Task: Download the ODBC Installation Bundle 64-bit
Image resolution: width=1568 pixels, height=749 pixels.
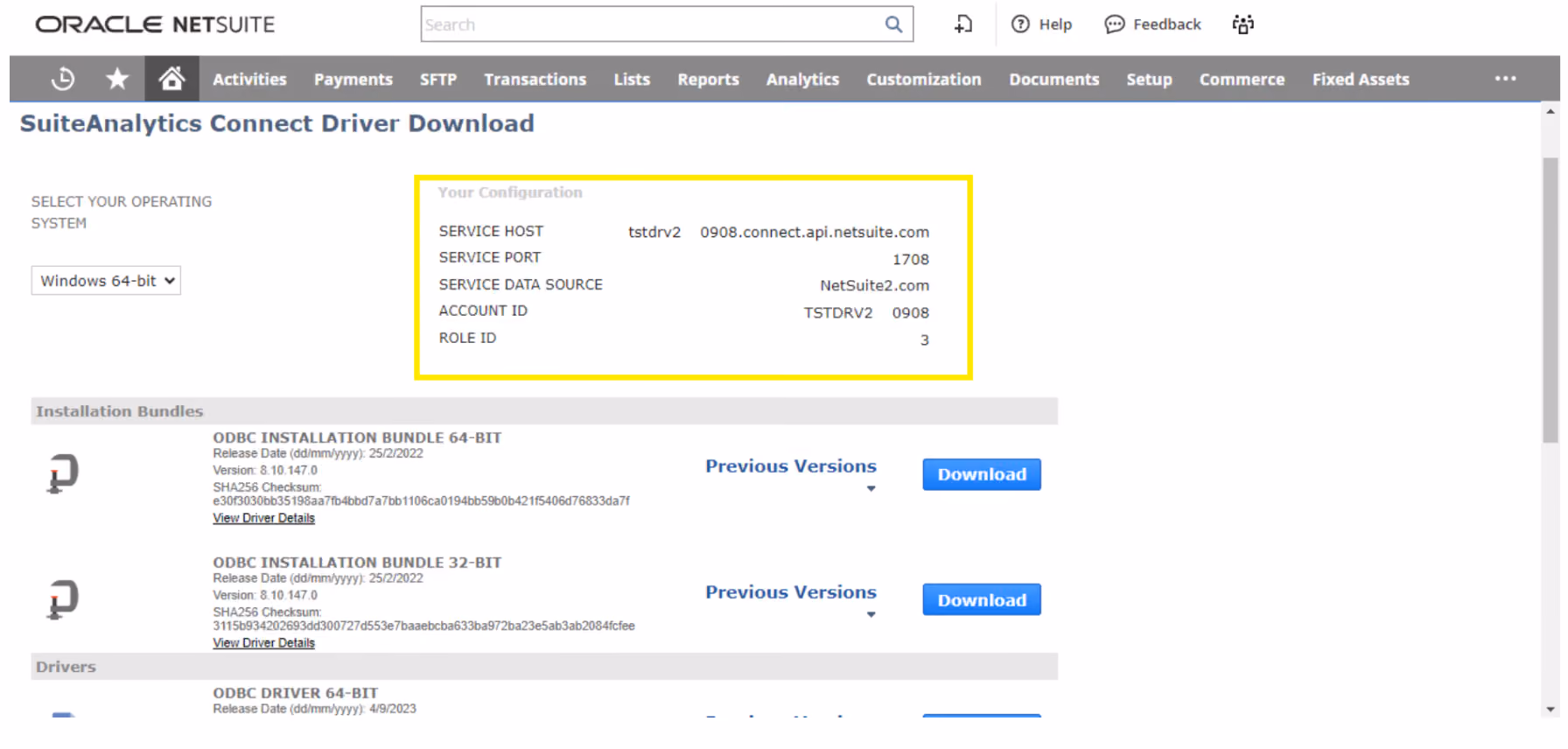Action: tap(982, 474)
